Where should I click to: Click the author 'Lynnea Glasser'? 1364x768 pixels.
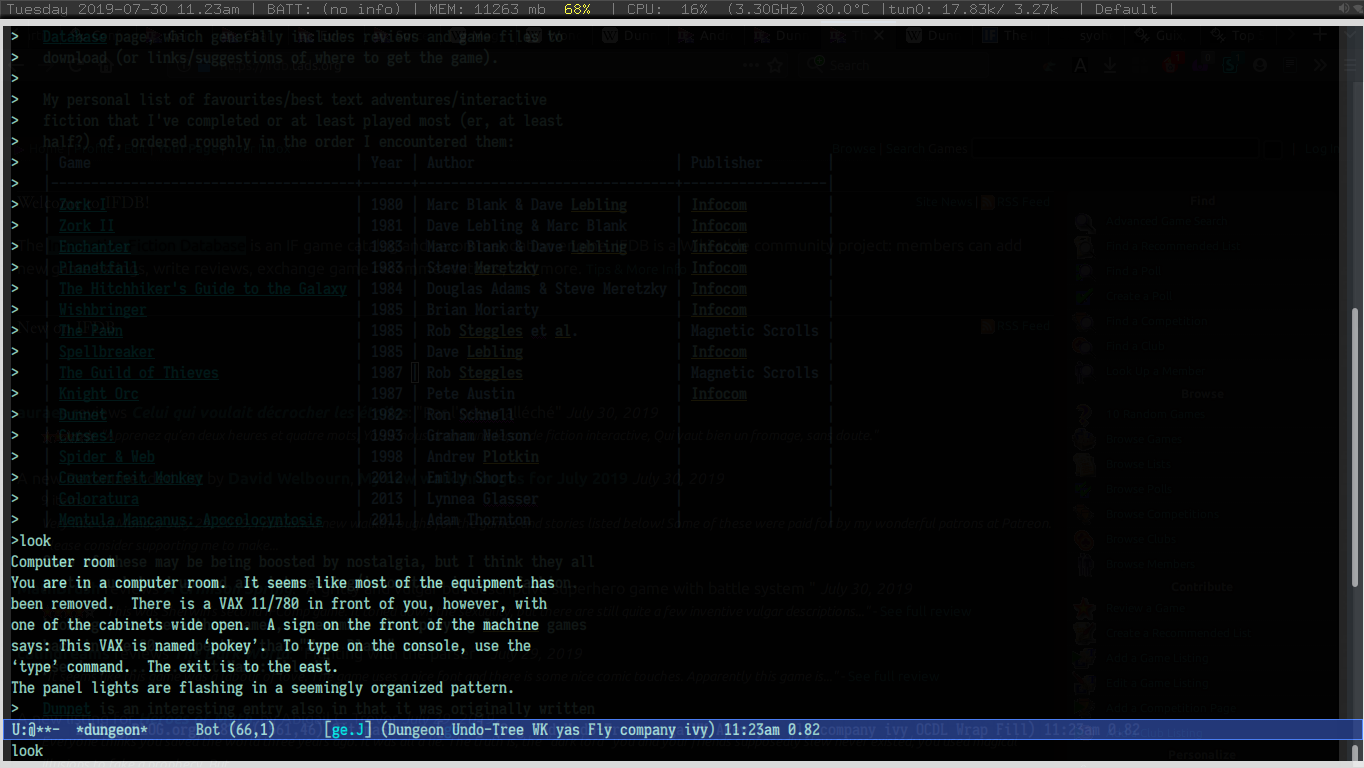[483, 498]
